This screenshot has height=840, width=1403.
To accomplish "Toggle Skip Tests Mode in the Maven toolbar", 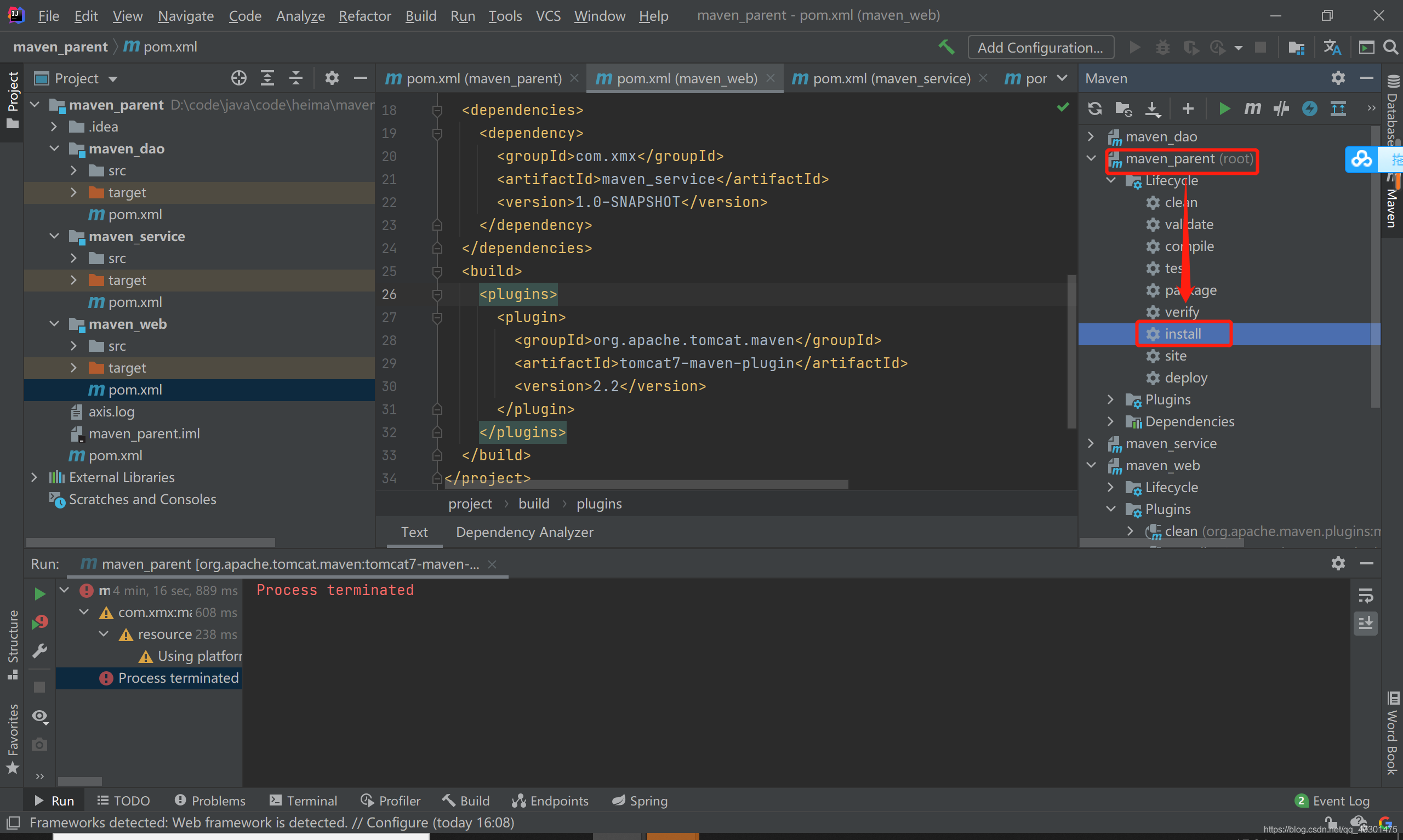I will (x=1310, y=108).
